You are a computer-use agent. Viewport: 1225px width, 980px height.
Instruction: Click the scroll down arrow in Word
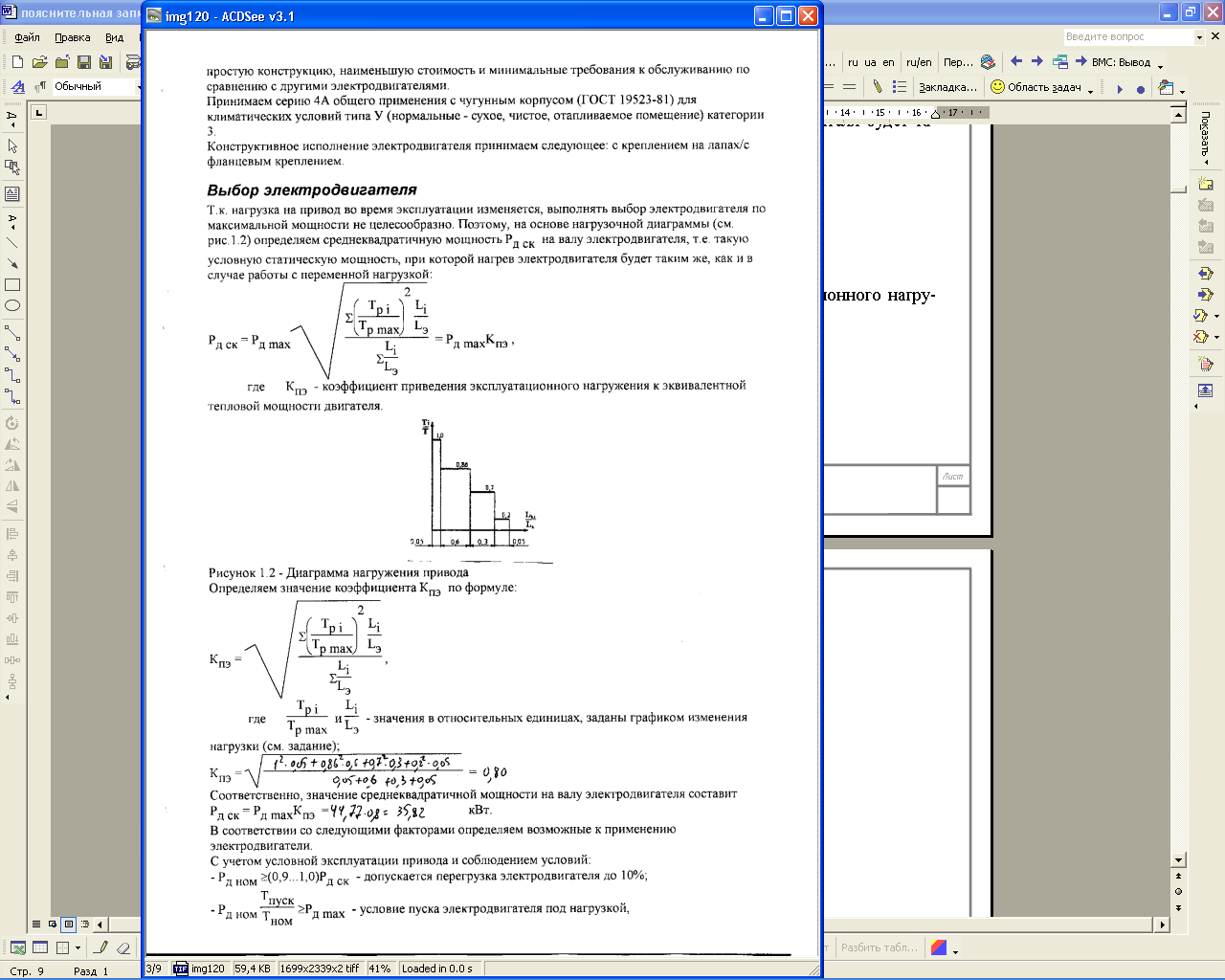click(1179, 859)
